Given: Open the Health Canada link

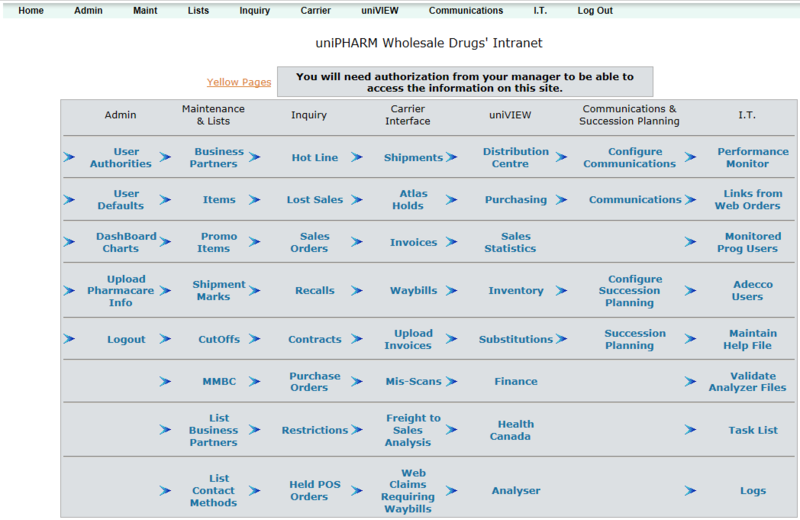Looking at the screenshot, I should [512, 430].
